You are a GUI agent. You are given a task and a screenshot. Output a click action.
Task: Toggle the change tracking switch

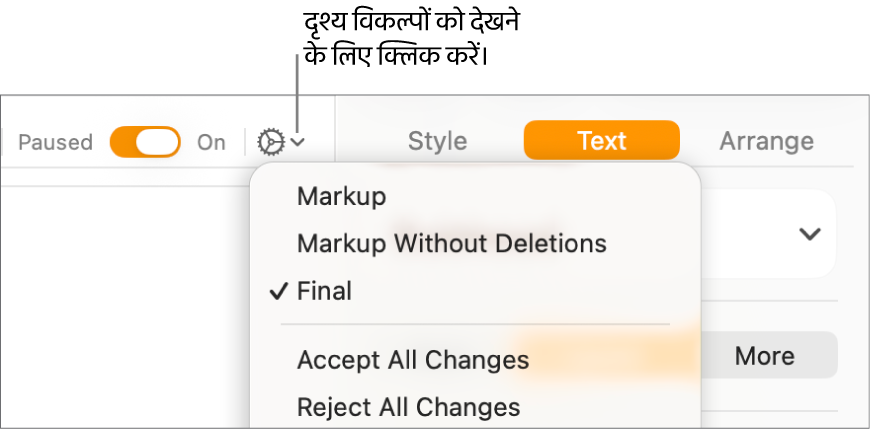145,142
